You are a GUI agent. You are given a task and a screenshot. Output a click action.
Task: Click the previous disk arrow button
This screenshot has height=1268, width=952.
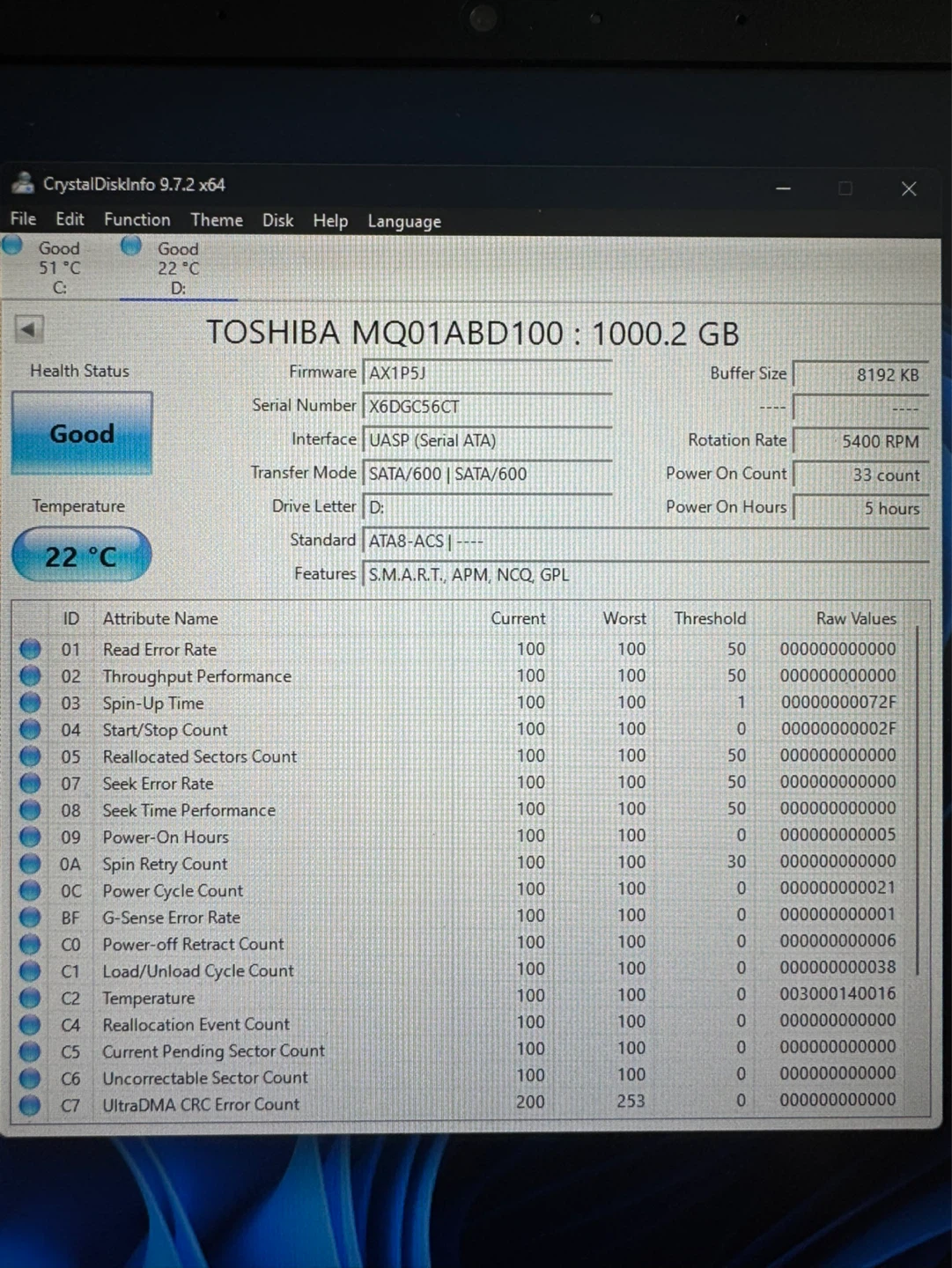[28, 329]
